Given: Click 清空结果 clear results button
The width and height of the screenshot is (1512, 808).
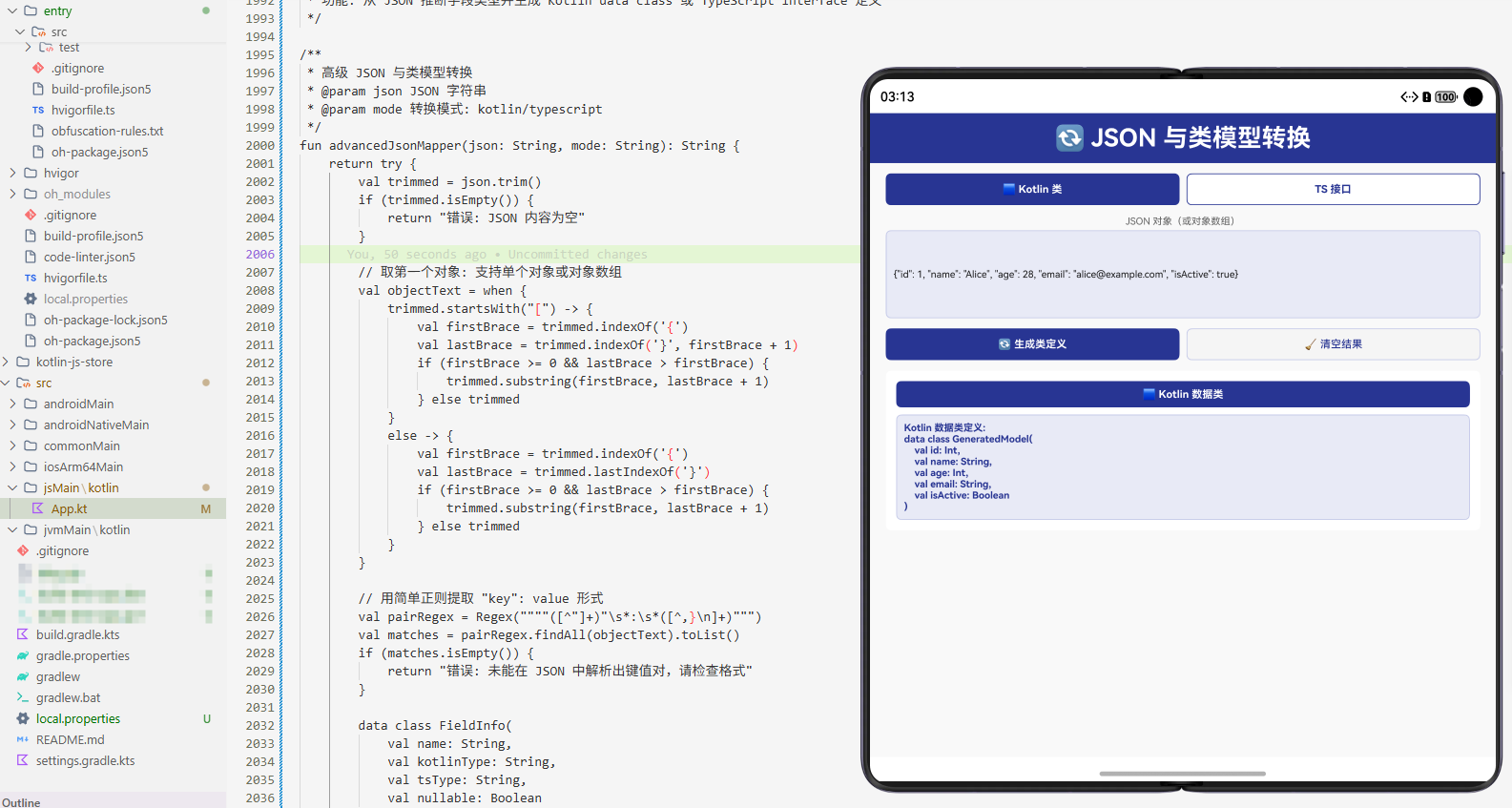Looking at the screenshot, I should (1333, 343).
